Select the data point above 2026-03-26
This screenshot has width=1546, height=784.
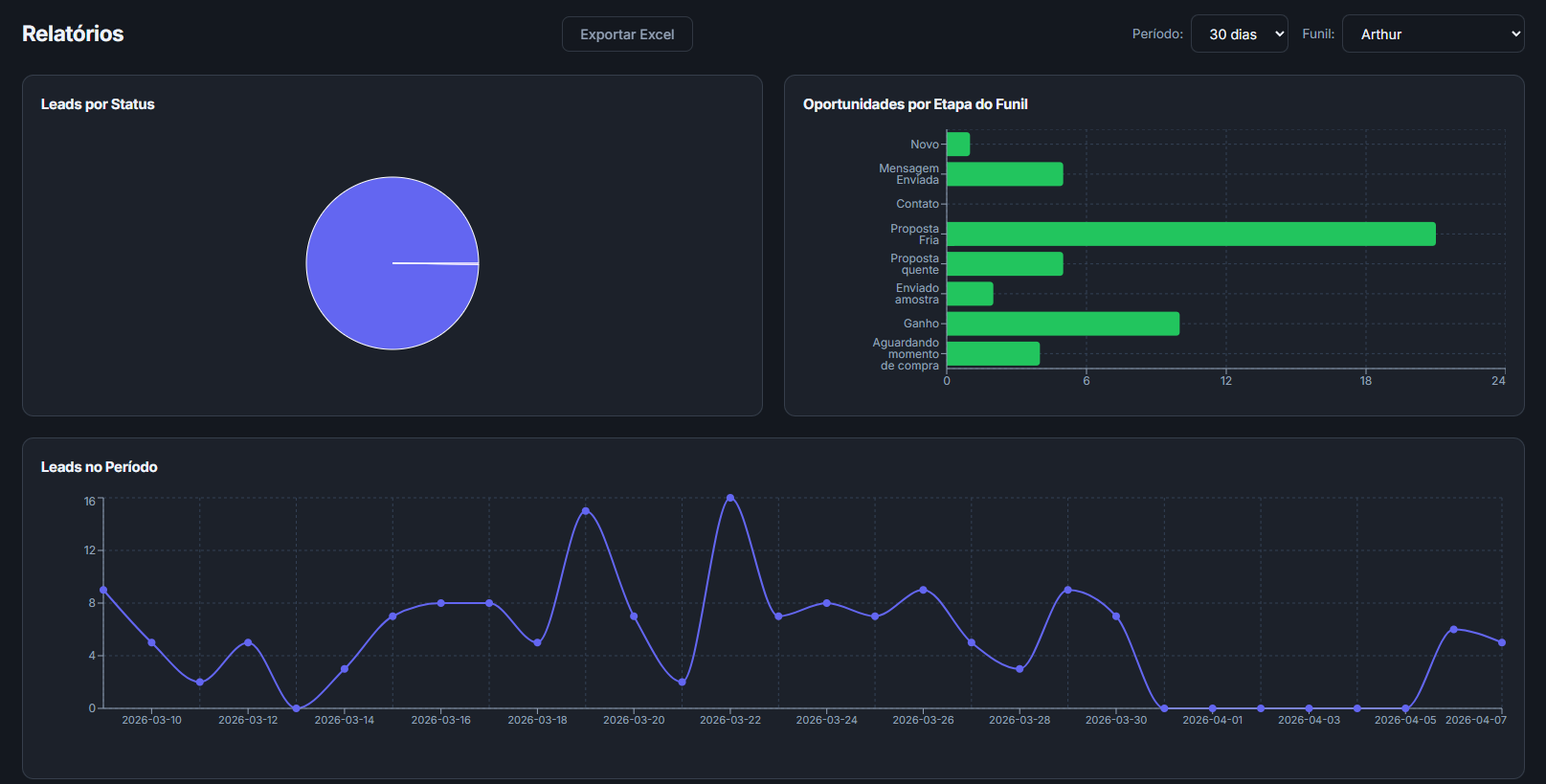(923, 590)
